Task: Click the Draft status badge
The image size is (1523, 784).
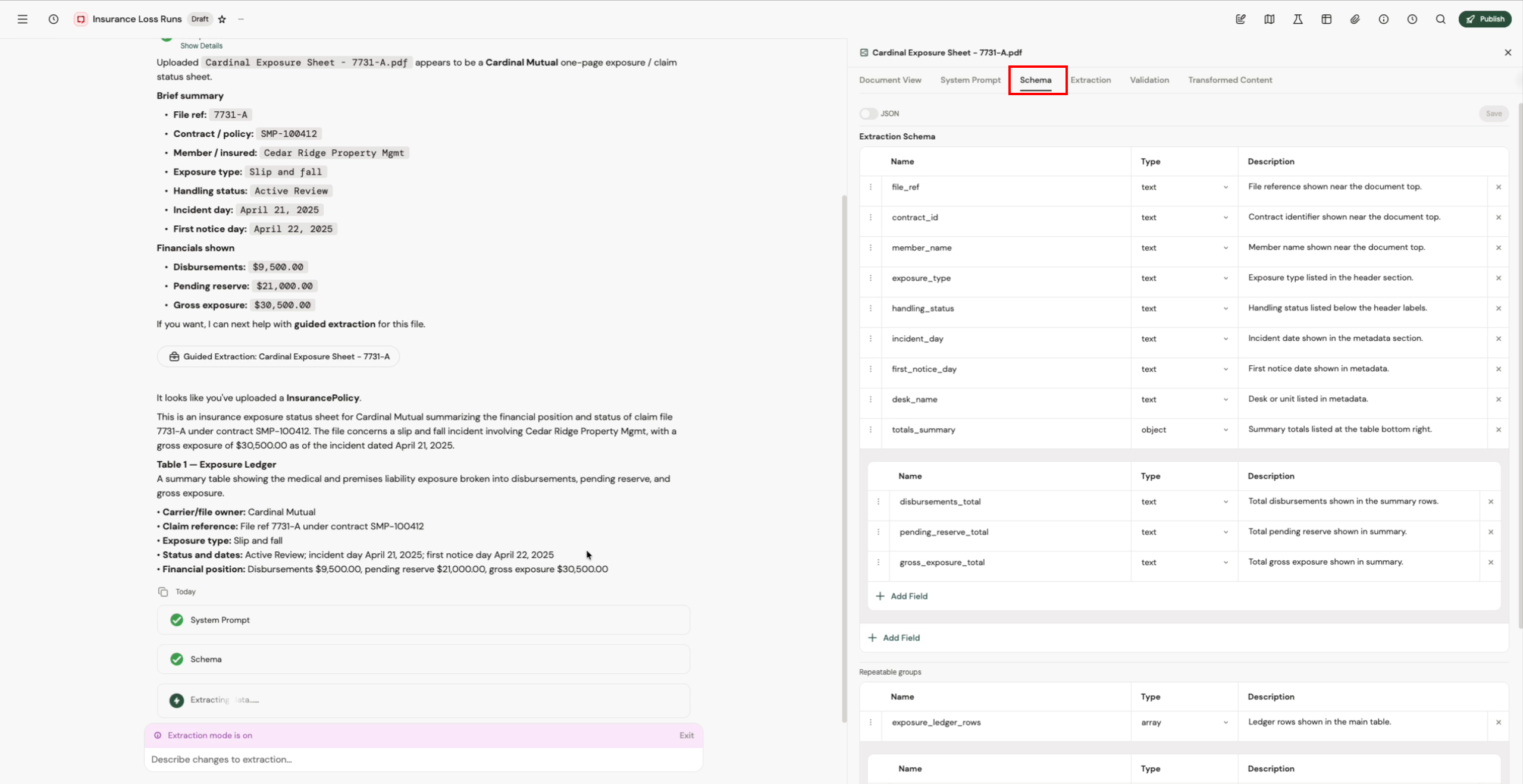Action: tap(200, 19)
